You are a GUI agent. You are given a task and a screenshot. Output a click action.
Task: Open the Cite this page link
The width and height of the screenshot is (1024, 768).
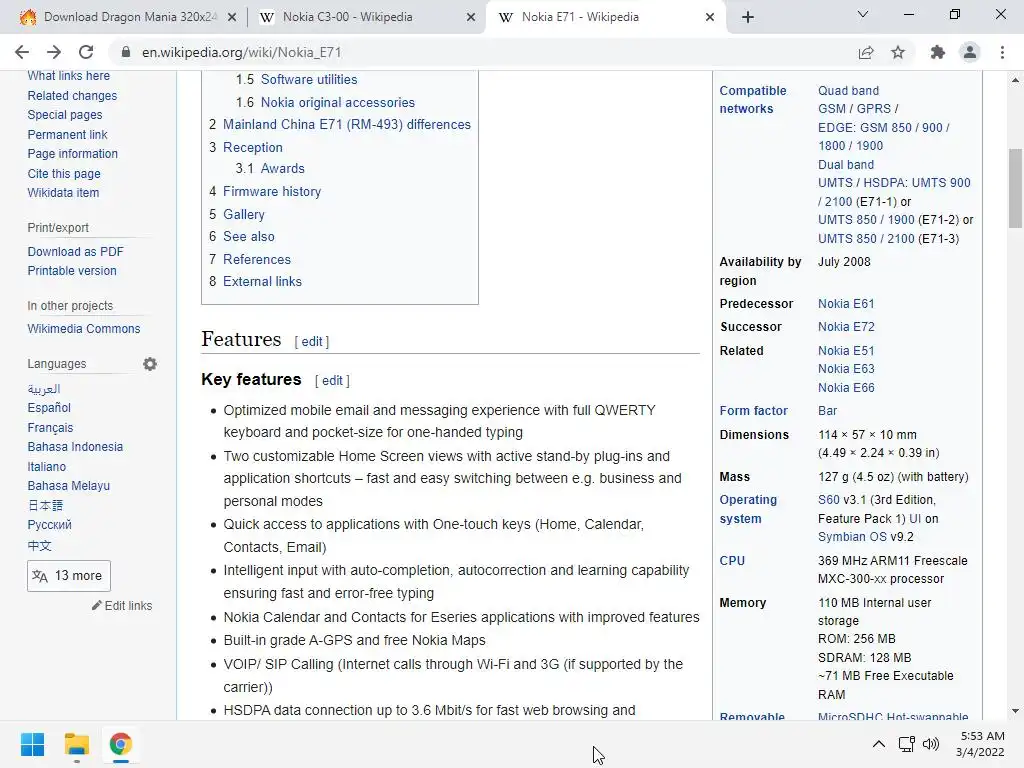(64, 174)
